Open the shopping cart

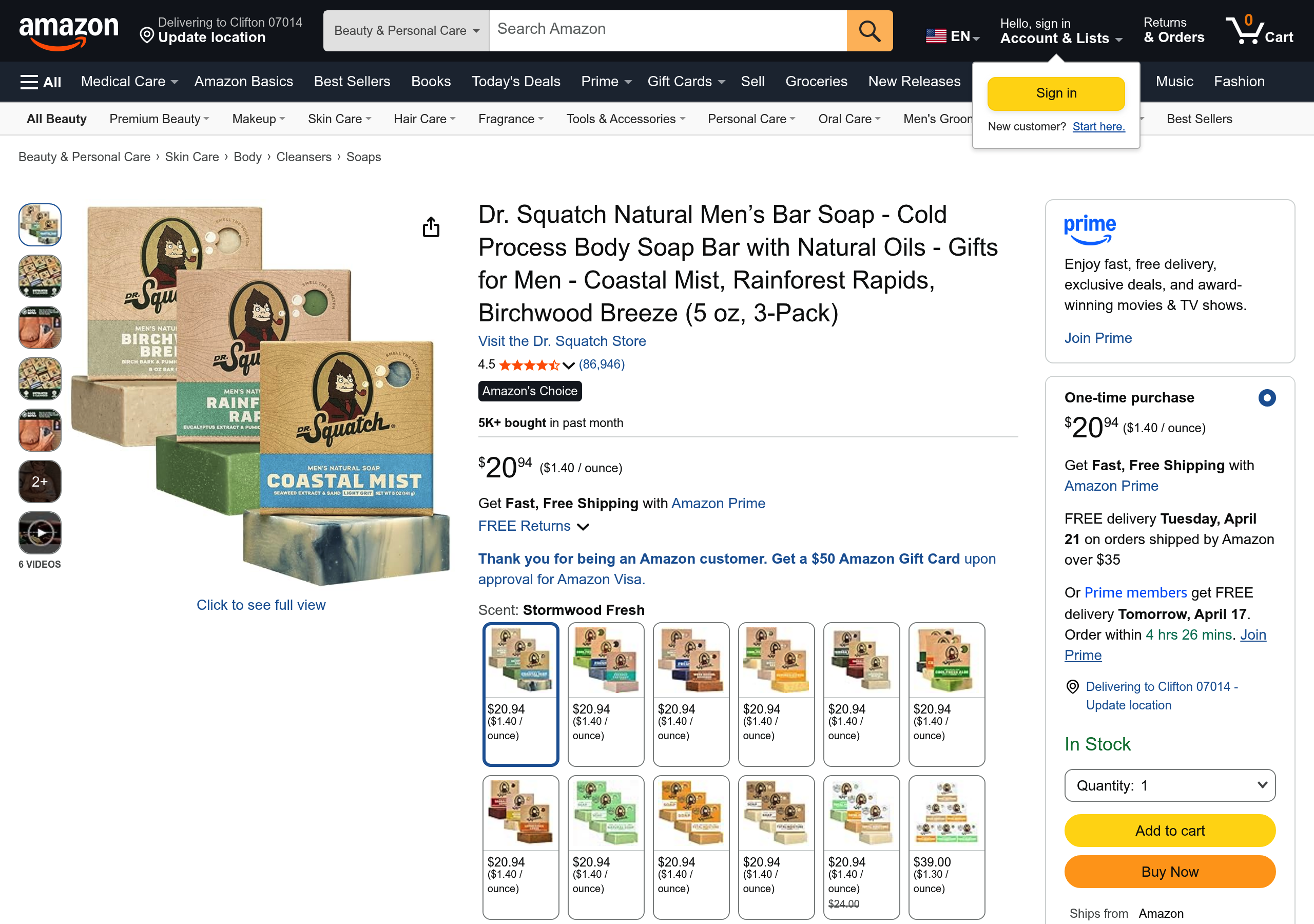coord(1259,30)
